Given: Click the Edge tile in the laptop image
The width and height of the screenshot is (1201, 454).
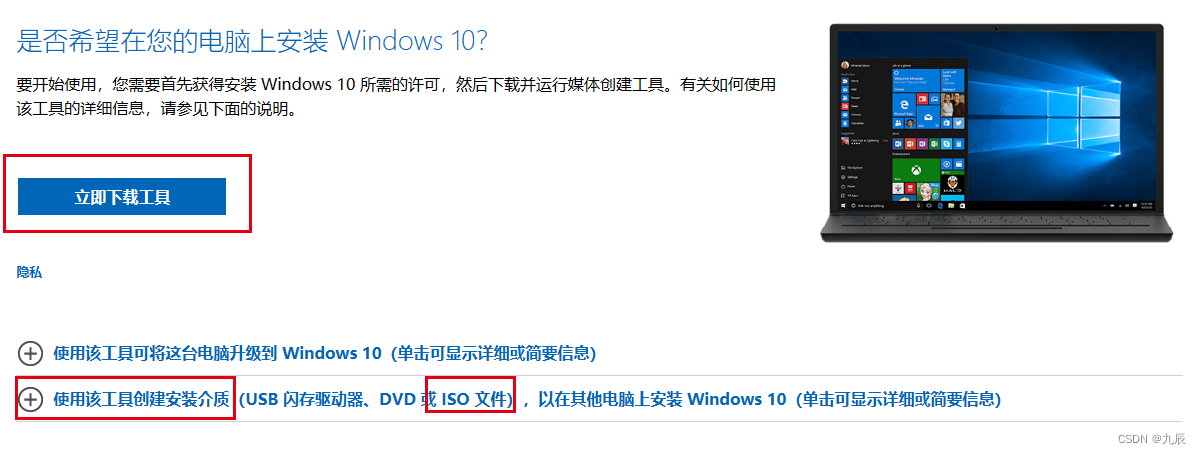Looking at the screenshot, I should 903,105.
